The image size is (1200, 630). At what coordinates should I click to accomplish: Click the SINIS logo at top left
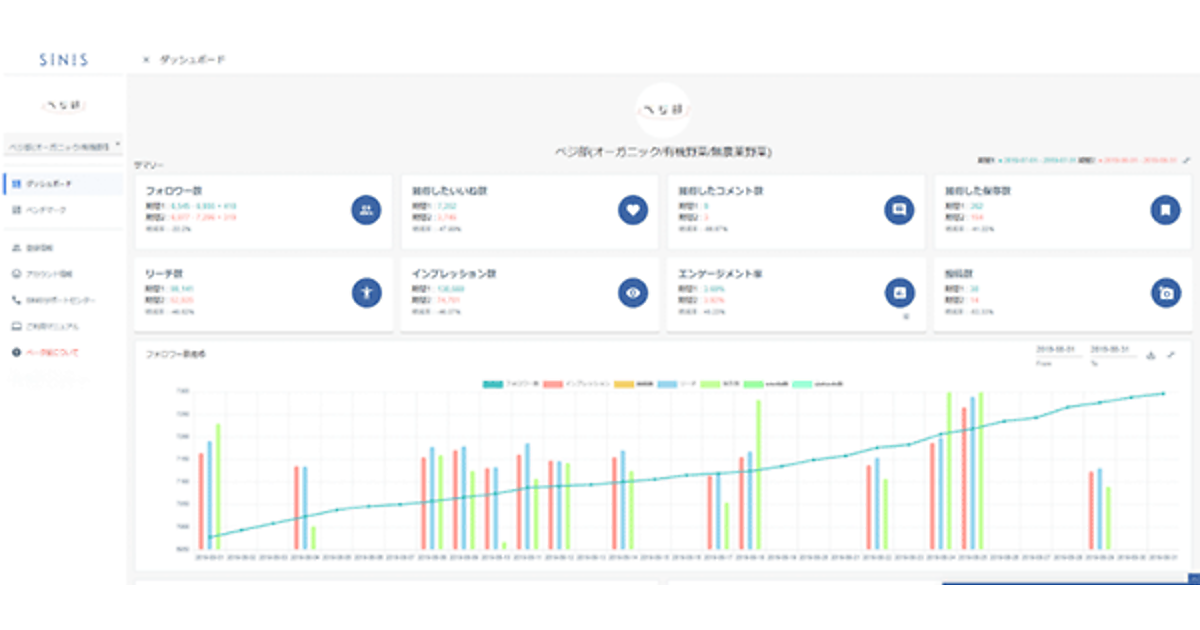[63, 60]
